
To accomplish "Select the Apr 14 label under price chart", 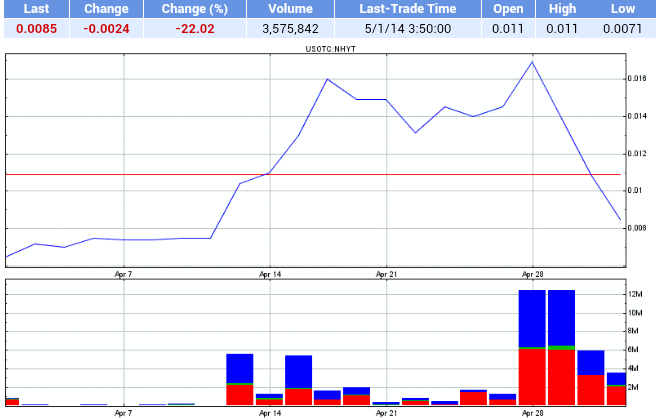I will pyautogui.click(x=270, y=272).
